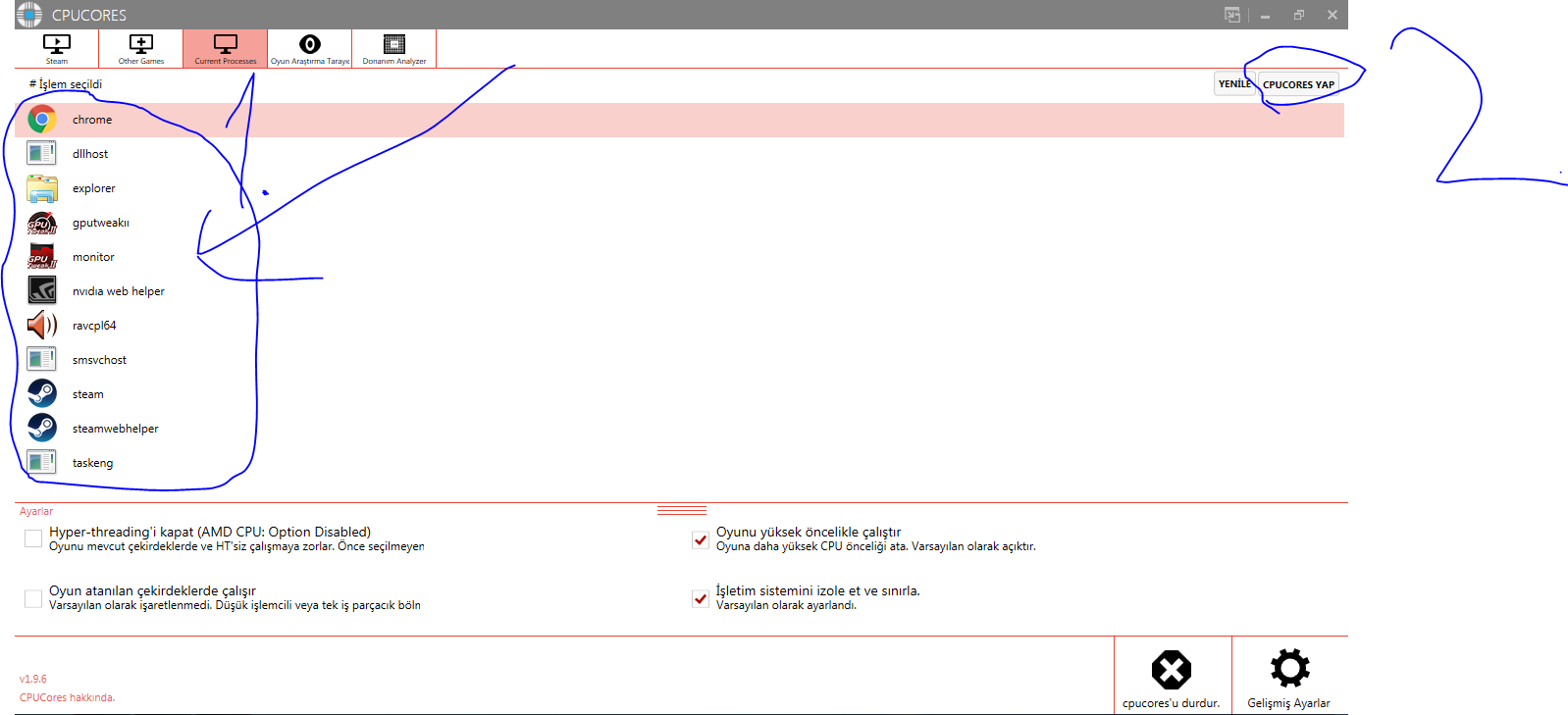Toggle Oyun atanılan çekirdeklerde çalışır checkbox

tap(33, 597)
